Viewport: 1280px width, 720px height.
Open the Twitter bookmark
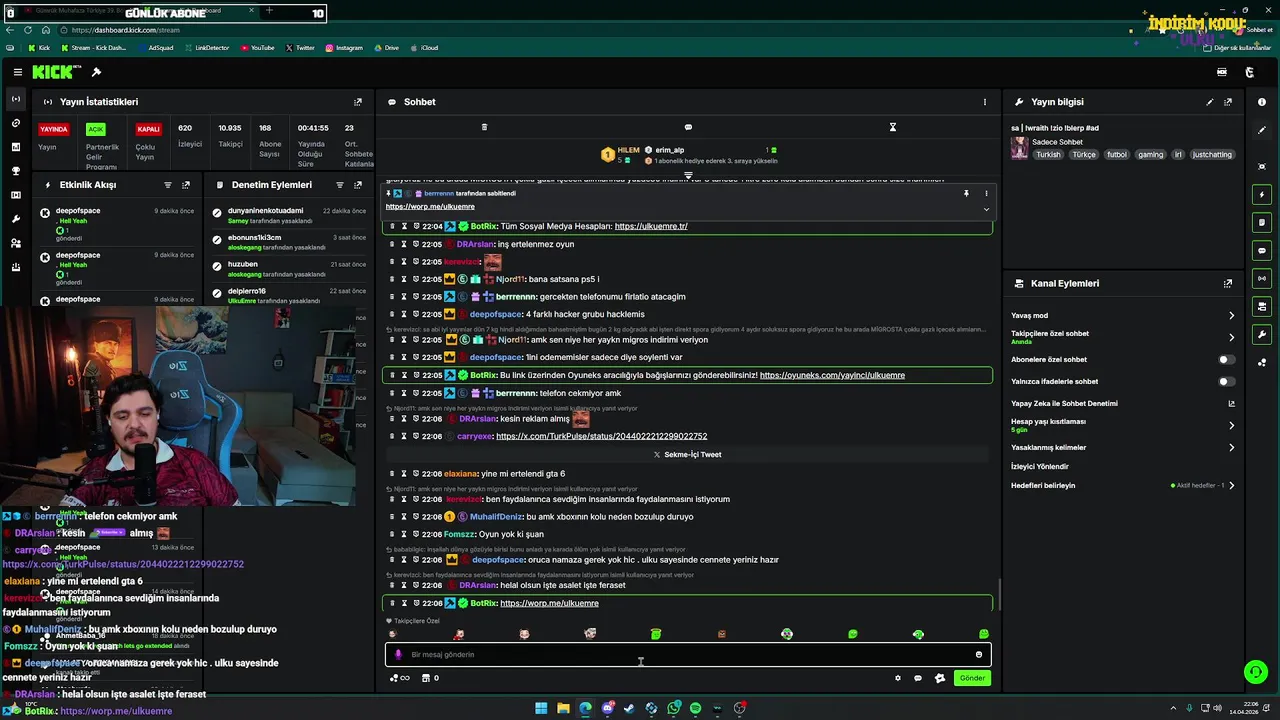pyautogui.click(x=300, y=47)
